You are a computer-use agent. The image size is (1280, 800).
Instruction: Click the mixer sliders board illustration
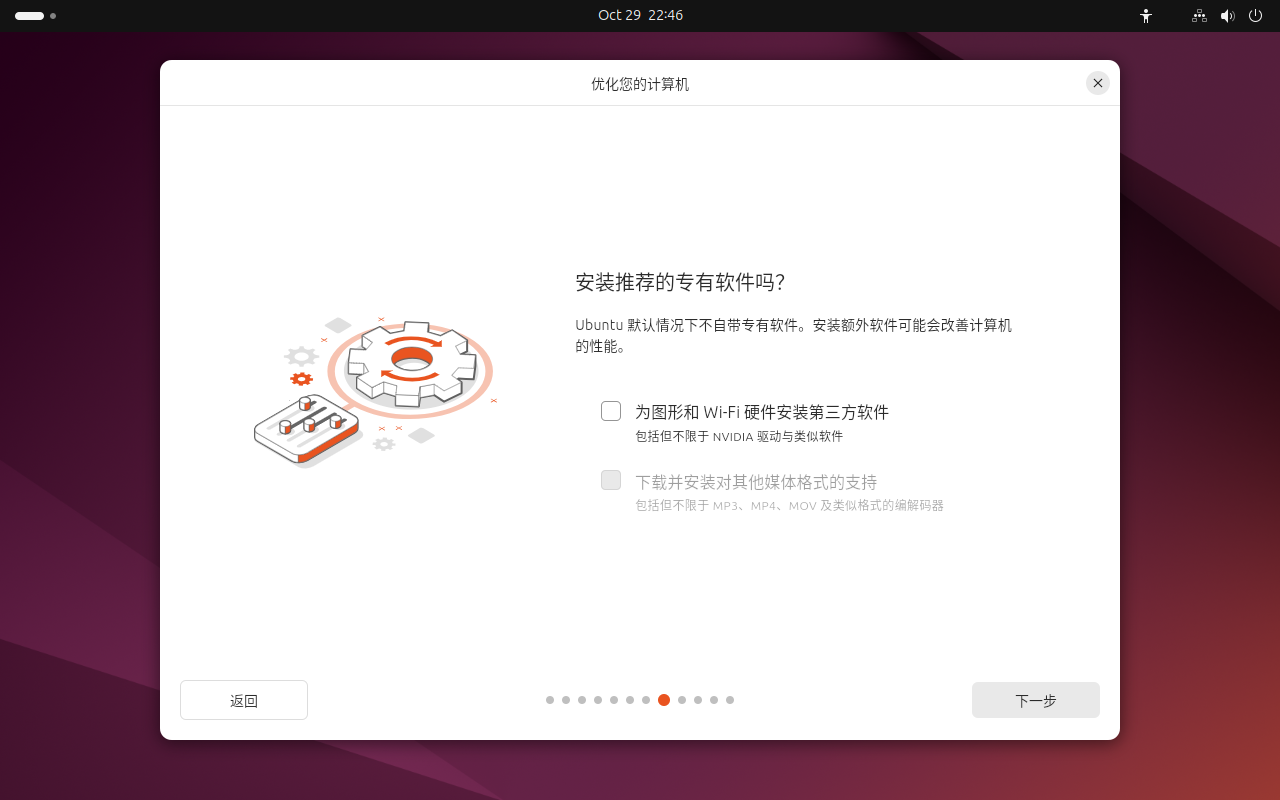click(x=305, y=430)
